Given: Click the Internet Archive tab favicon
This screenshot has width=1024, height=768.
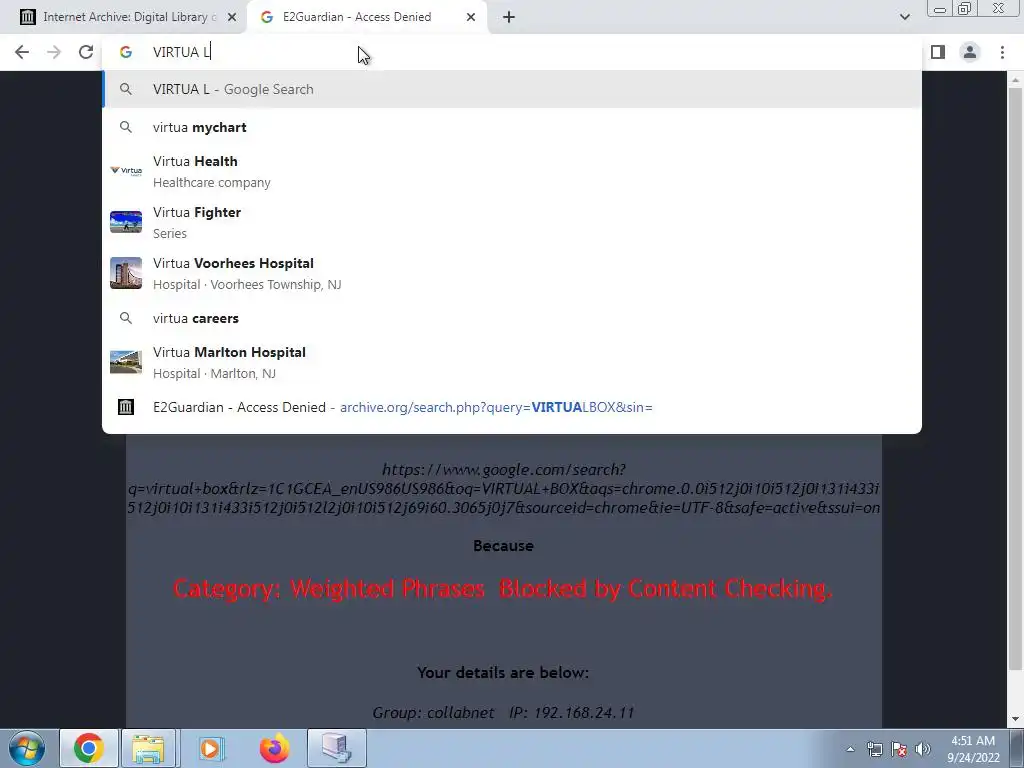Looking at the screenshot, I should [27, 18].
